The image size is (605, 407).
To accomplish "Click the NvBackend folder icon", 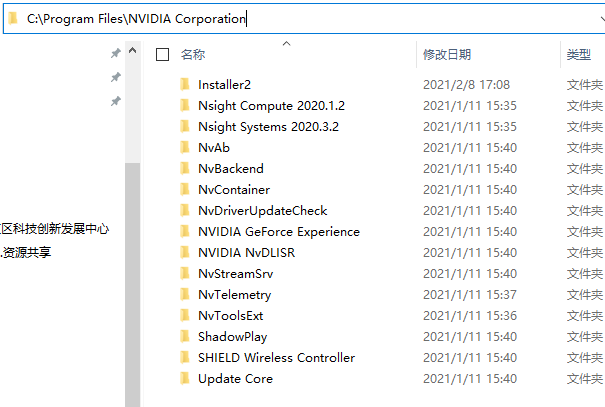I will pyautogui.click(x=185, y=168).
